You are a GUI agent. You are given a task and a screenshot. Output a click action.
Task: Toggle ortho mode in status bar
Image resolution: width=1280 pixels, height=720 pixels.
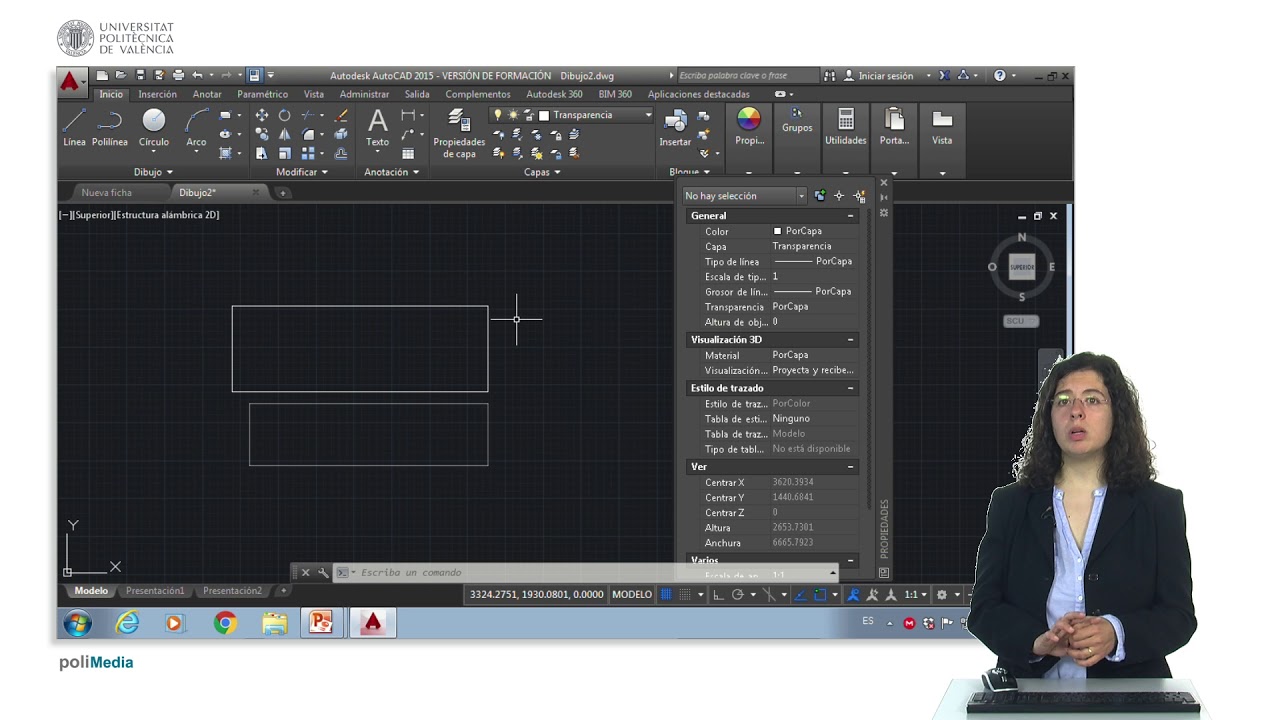pos(718,594)
